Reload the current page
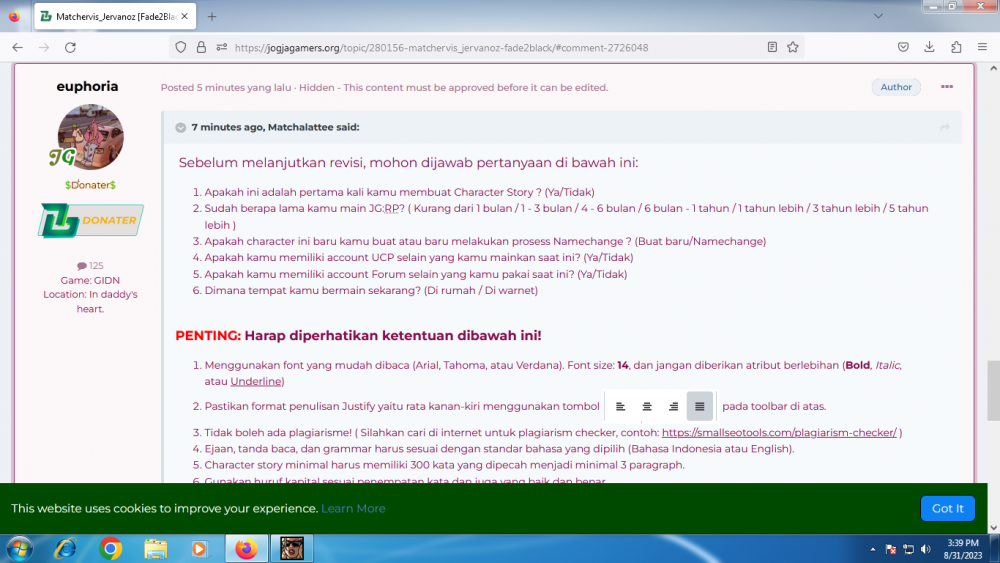Viewport: 1000px width, 563px height. [x=70, y=47]
